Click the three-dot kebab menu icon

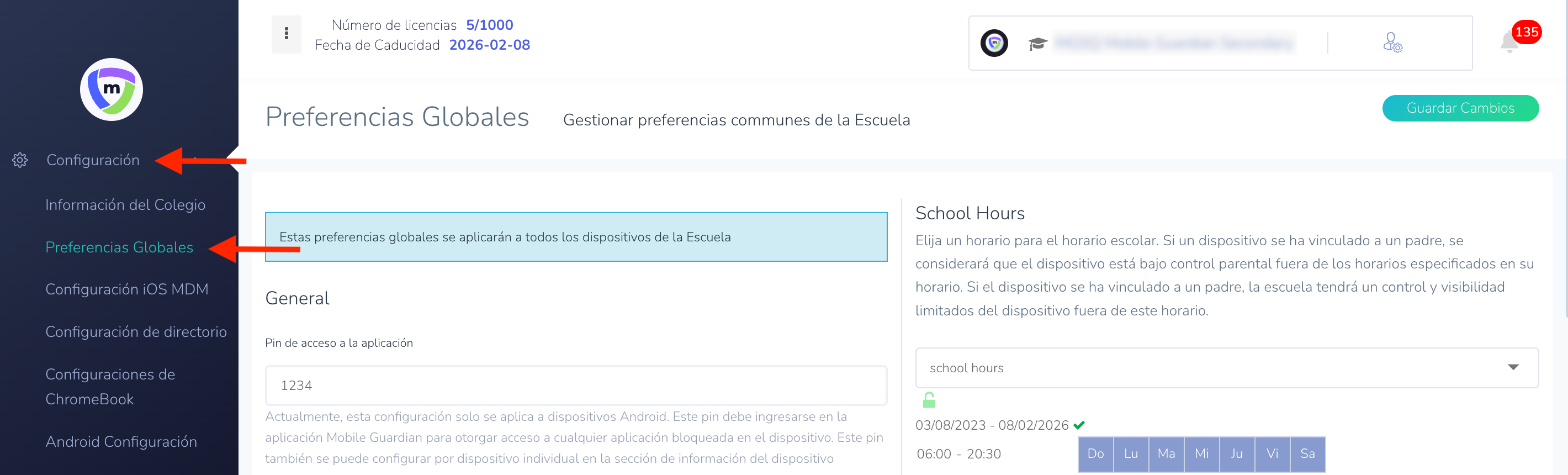point(286,34)
